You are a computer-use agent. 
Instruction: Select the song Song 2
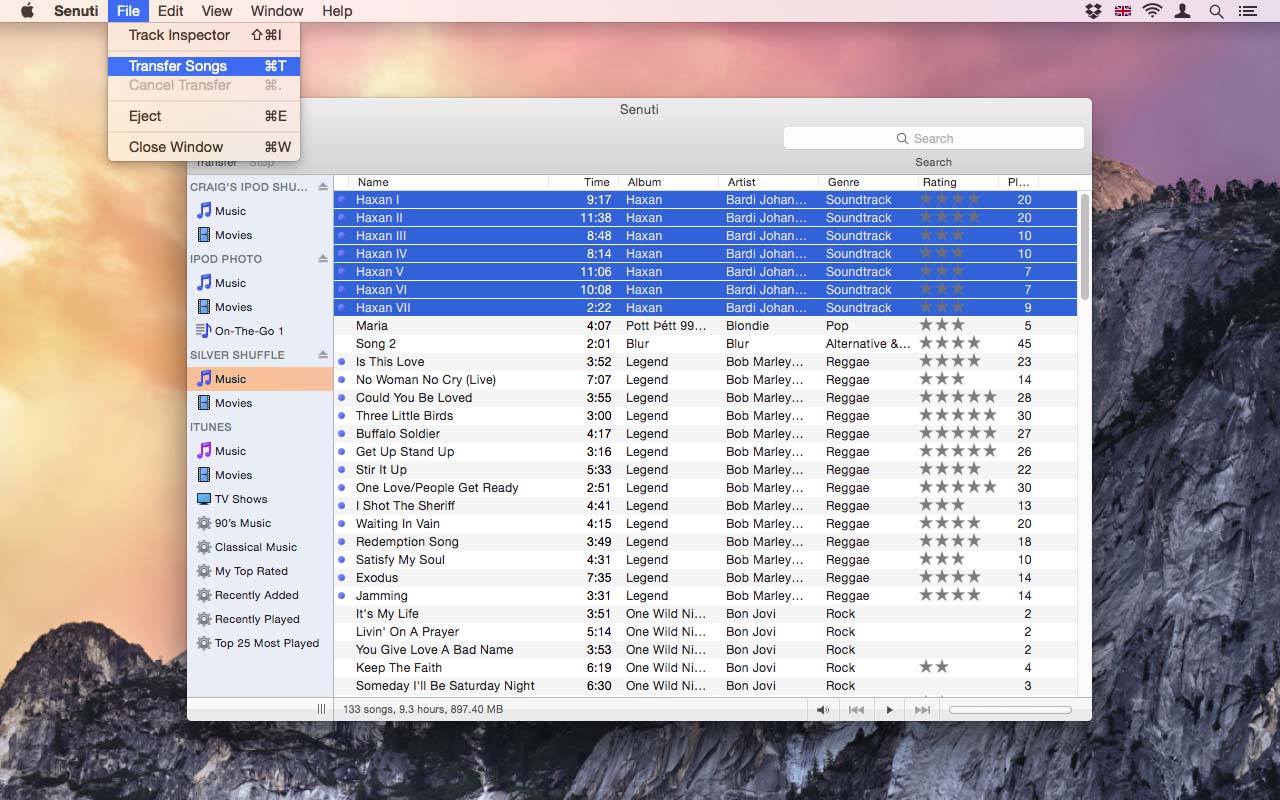pos(705,344)
